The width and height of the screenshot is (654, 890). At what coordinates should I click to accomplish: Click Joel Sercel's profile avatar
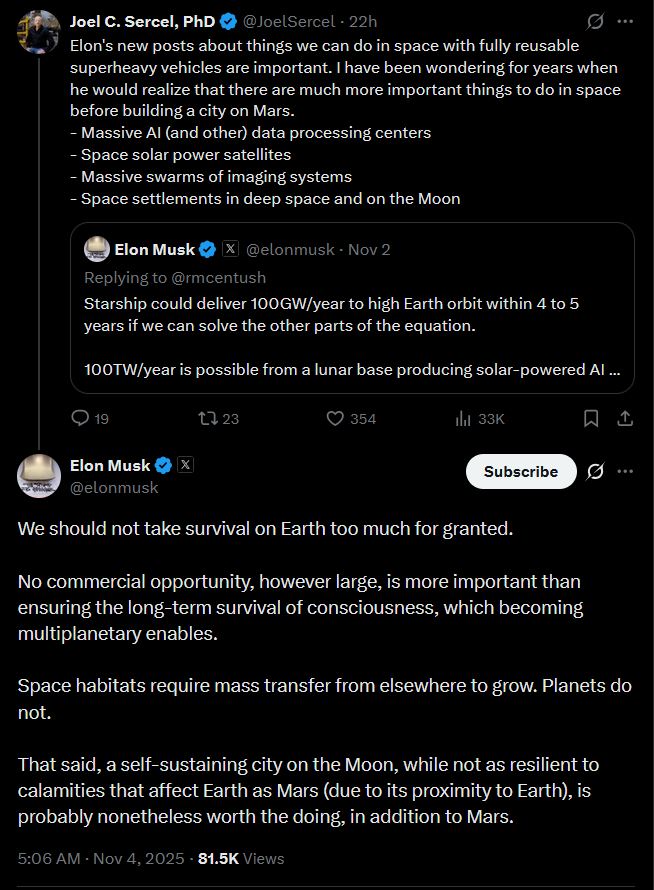(x=39, y=31)
